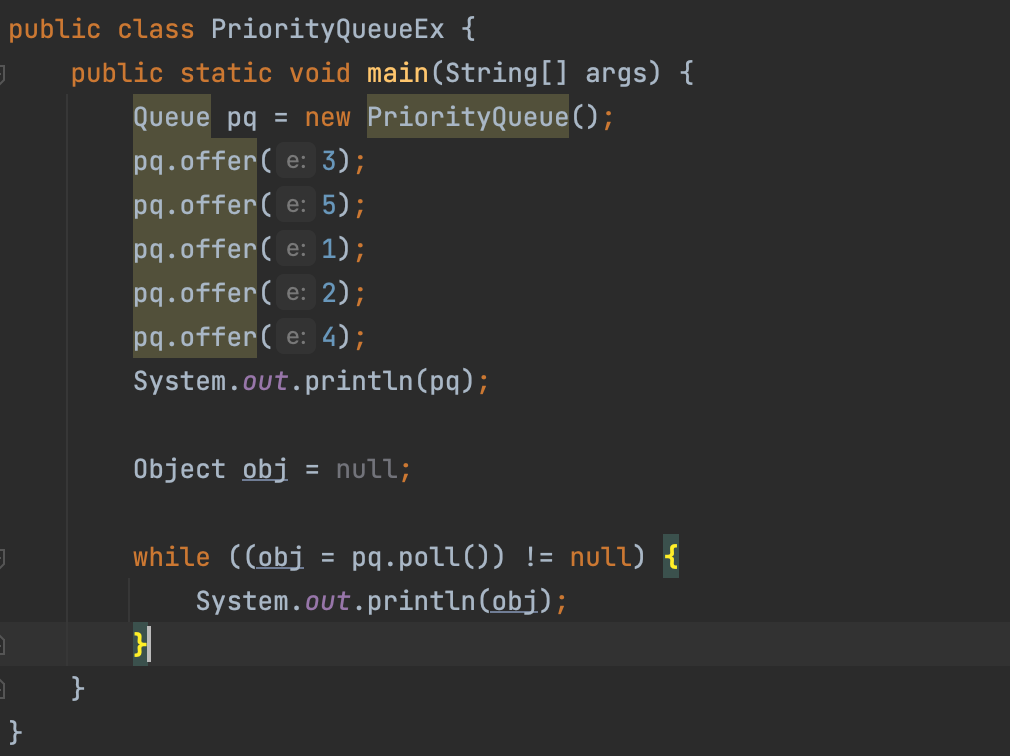Click underlined obj in Object declaration
Screen dimensions: 1010x756
coord(265,469)
